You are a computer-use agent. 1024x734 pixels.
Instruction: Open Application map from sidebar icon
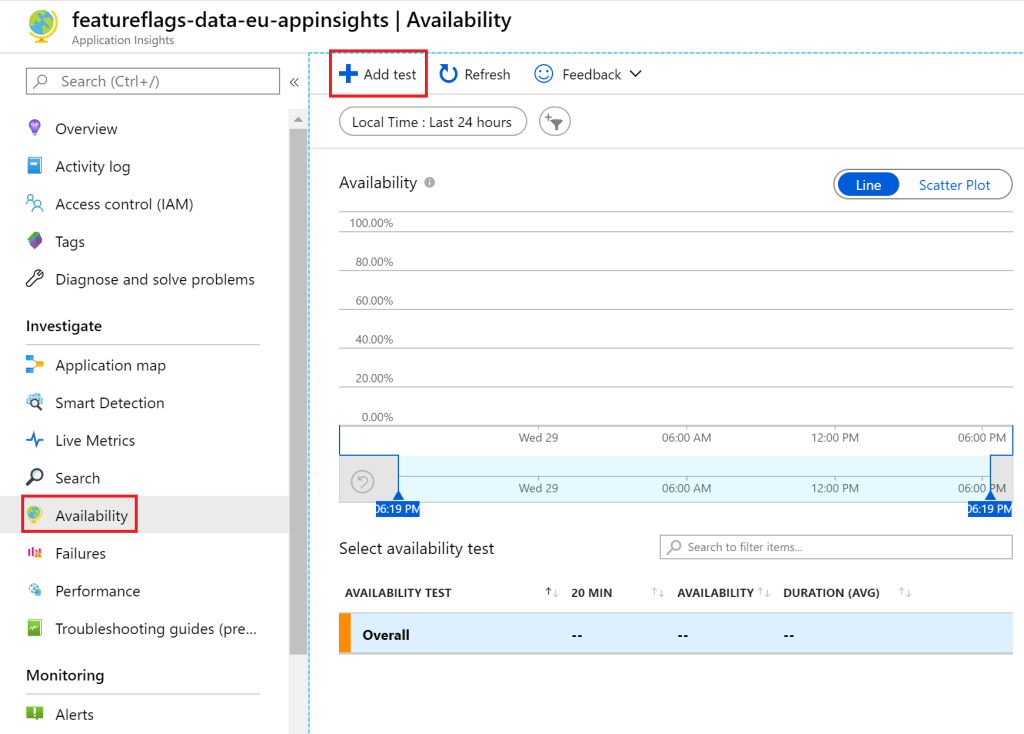click(35, 365)
